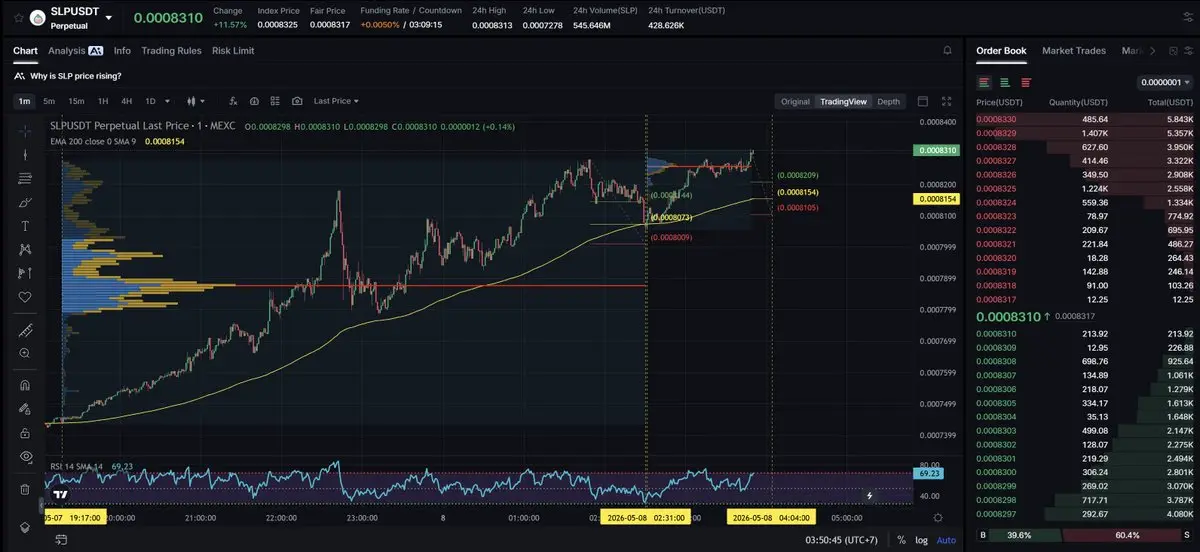Open the Analysis AI tab

76,50
